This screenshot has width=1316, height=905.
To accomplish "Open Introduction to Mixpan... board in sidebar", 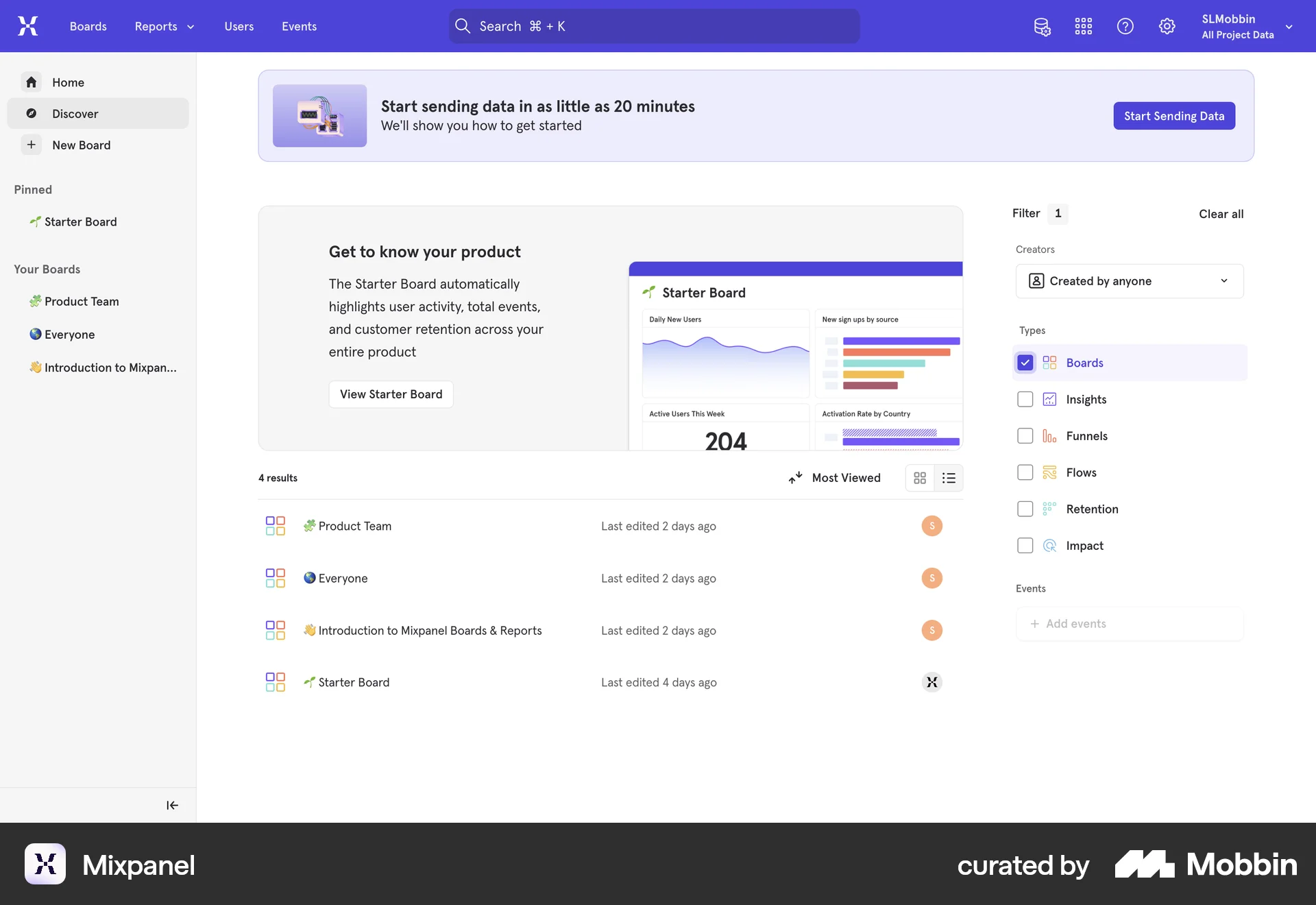I will pos(103,367).
